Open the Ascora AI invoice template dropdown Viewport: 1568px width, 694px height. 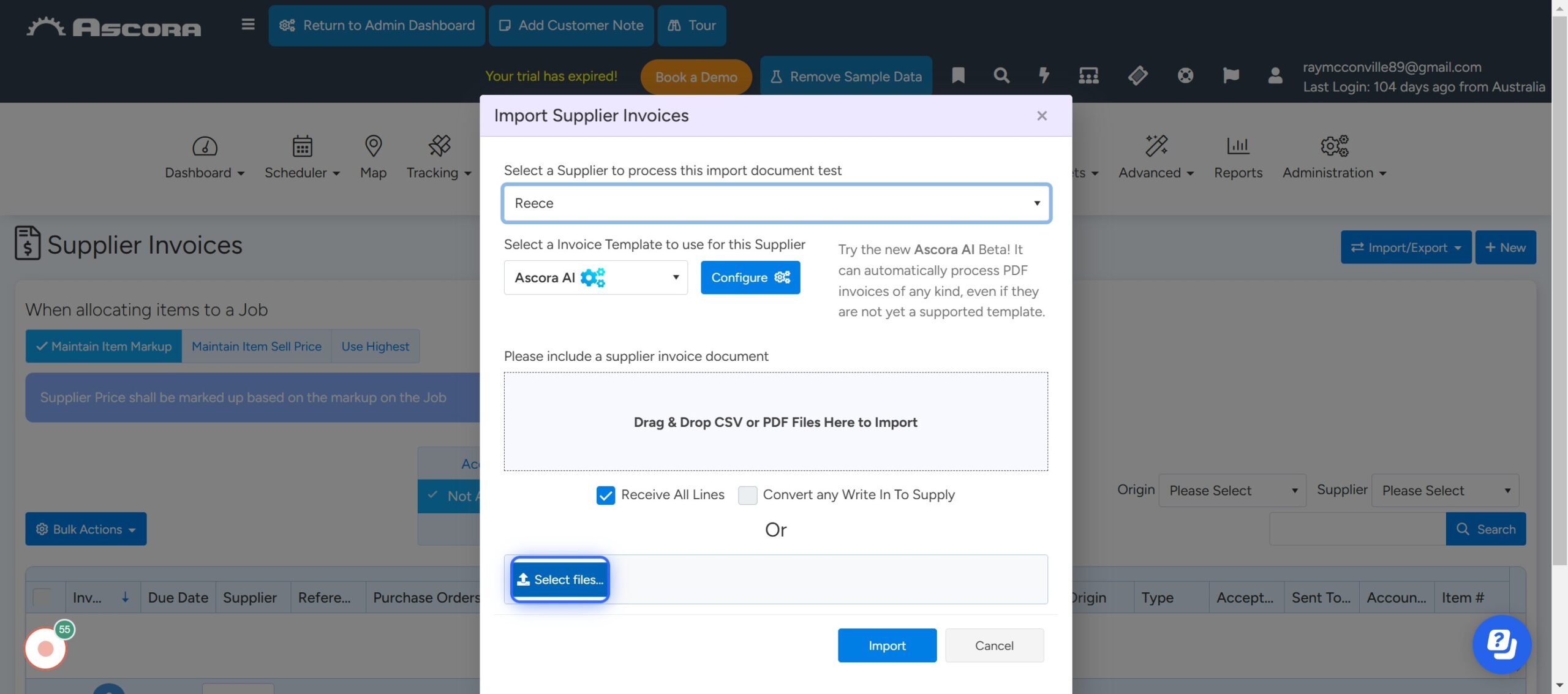pyautogui.click(x=595, y=277)
